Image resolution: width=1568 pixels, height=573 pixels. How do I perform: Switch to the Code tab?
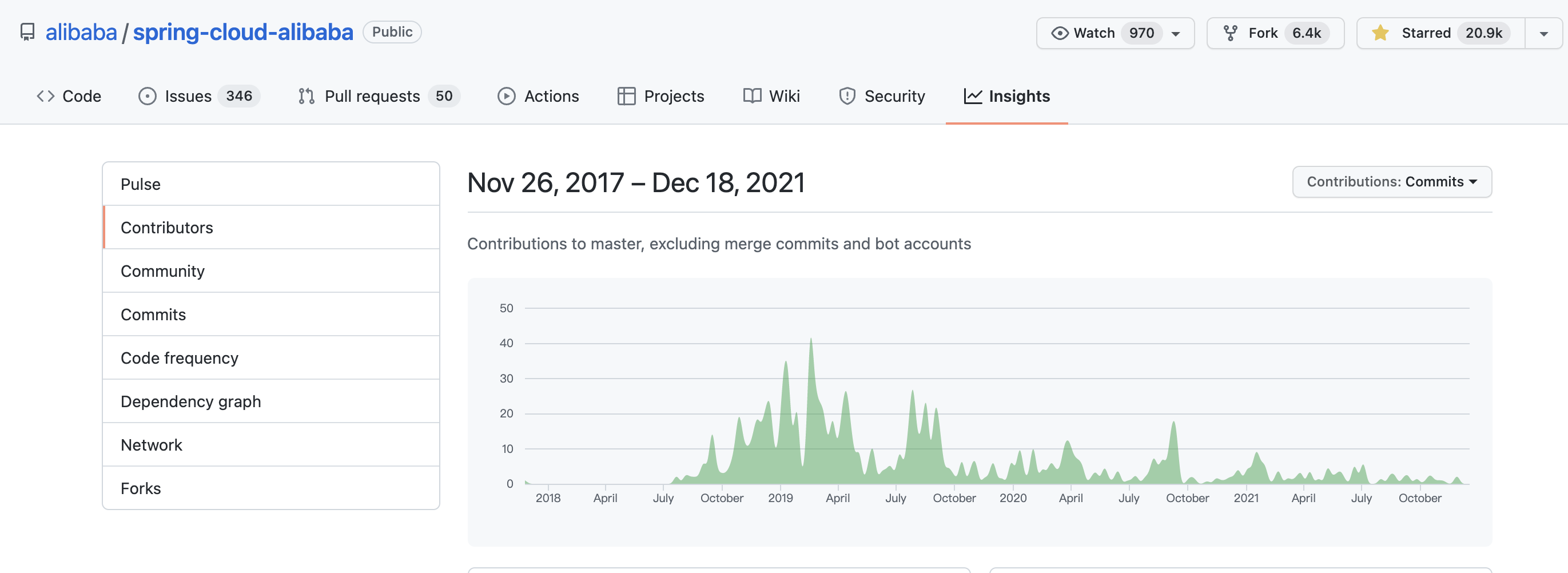[69, 96]
